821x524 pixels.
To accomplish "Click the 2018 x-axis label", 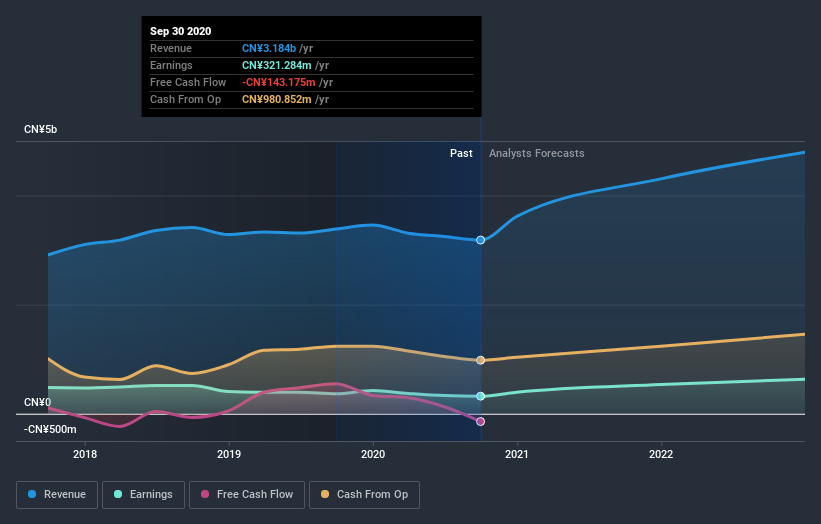I will 85,454.
